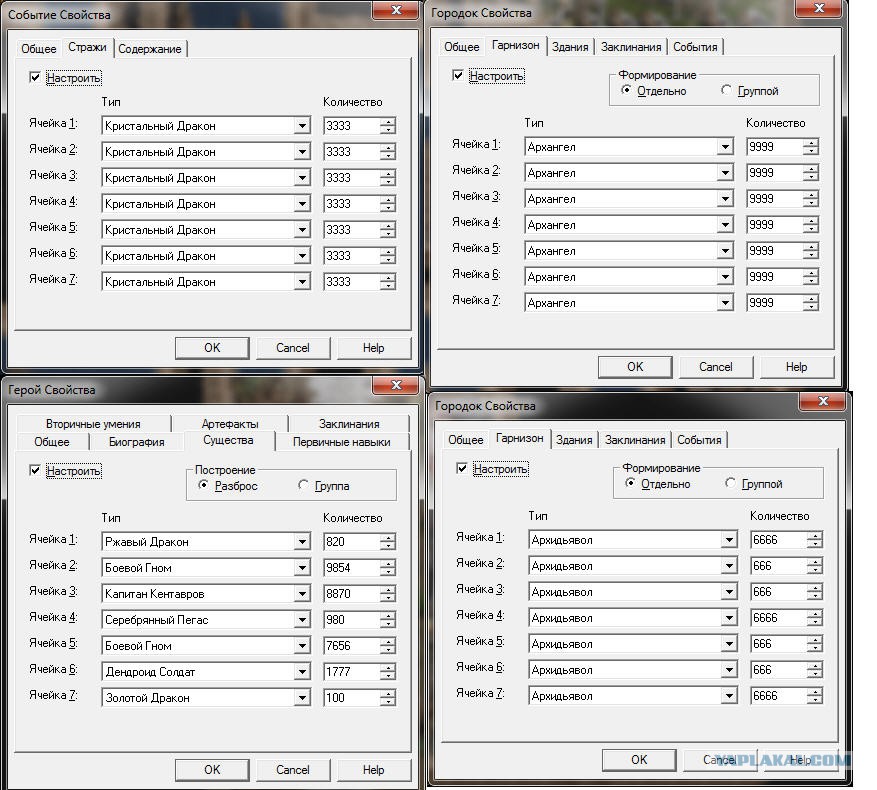Close the bottom Городок Свойства window

[x=823, y=401]
